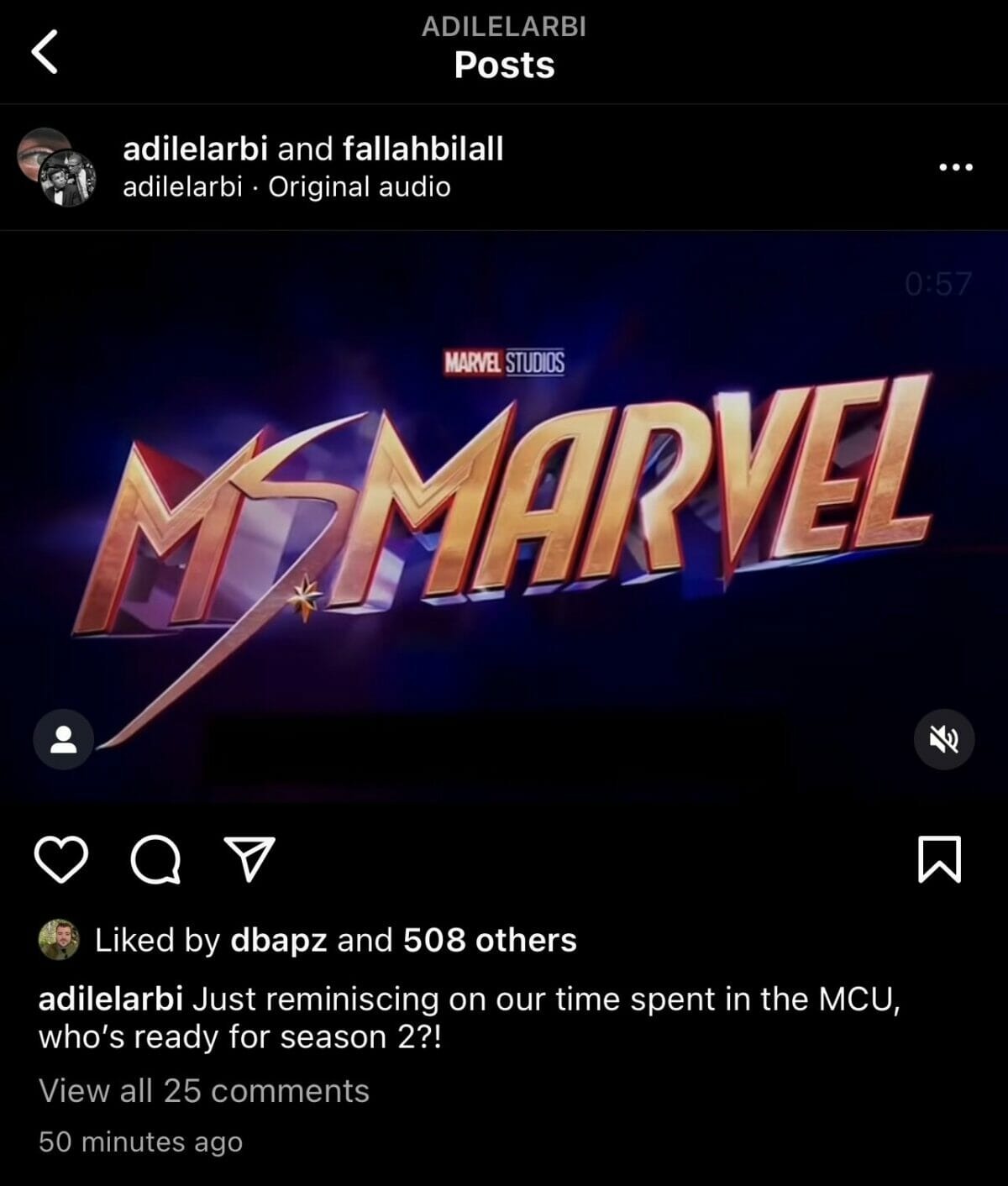
Task: Open comments with the speech bubble icon
Action: (156, 860)
